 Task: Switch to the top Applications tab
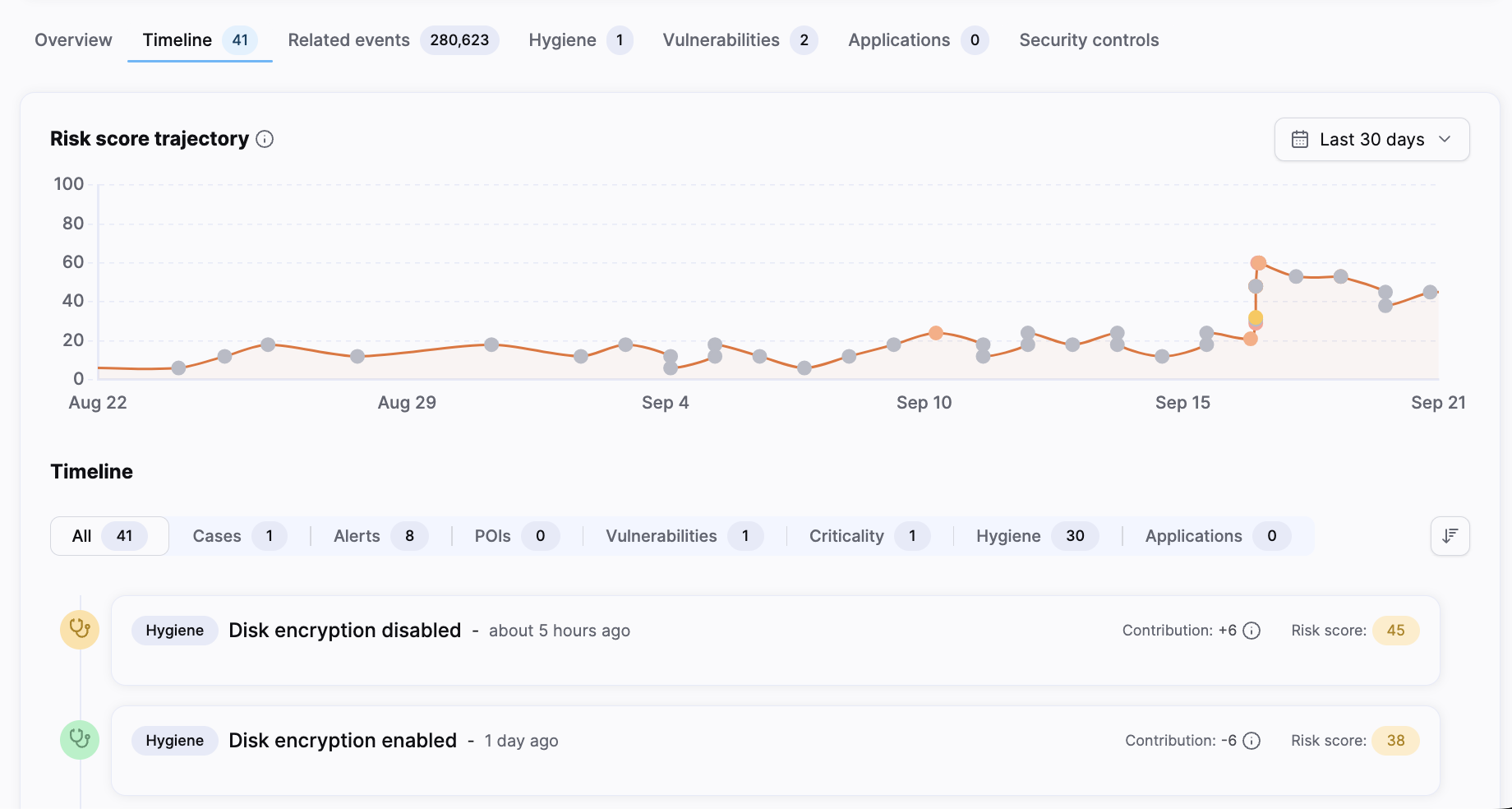click(x=918, y=40)
